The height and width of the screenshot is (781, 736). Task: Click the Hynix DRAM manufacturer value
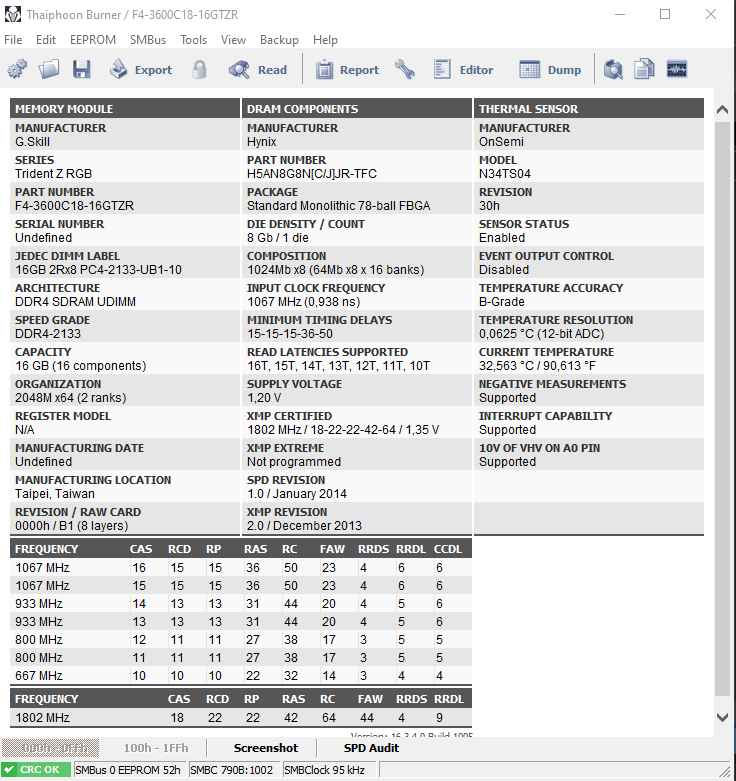(261, 142)
